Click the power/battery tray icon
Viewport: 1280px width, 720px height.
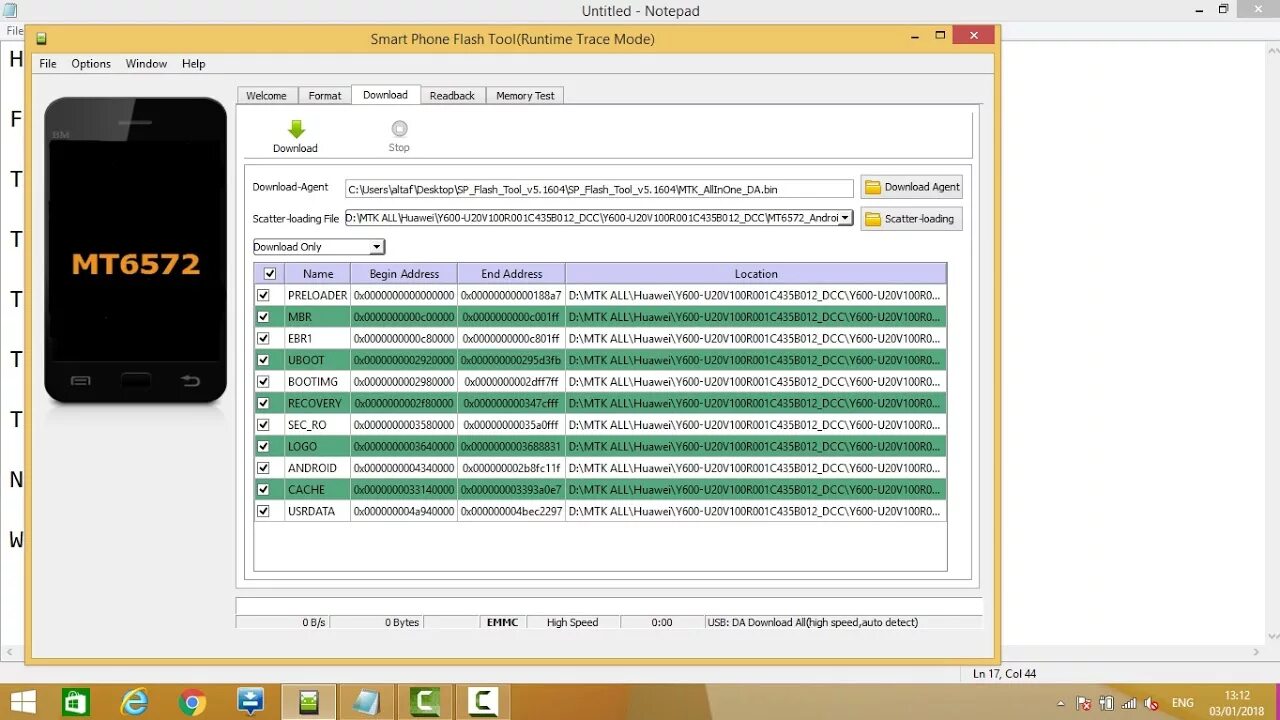point(1107,703)
